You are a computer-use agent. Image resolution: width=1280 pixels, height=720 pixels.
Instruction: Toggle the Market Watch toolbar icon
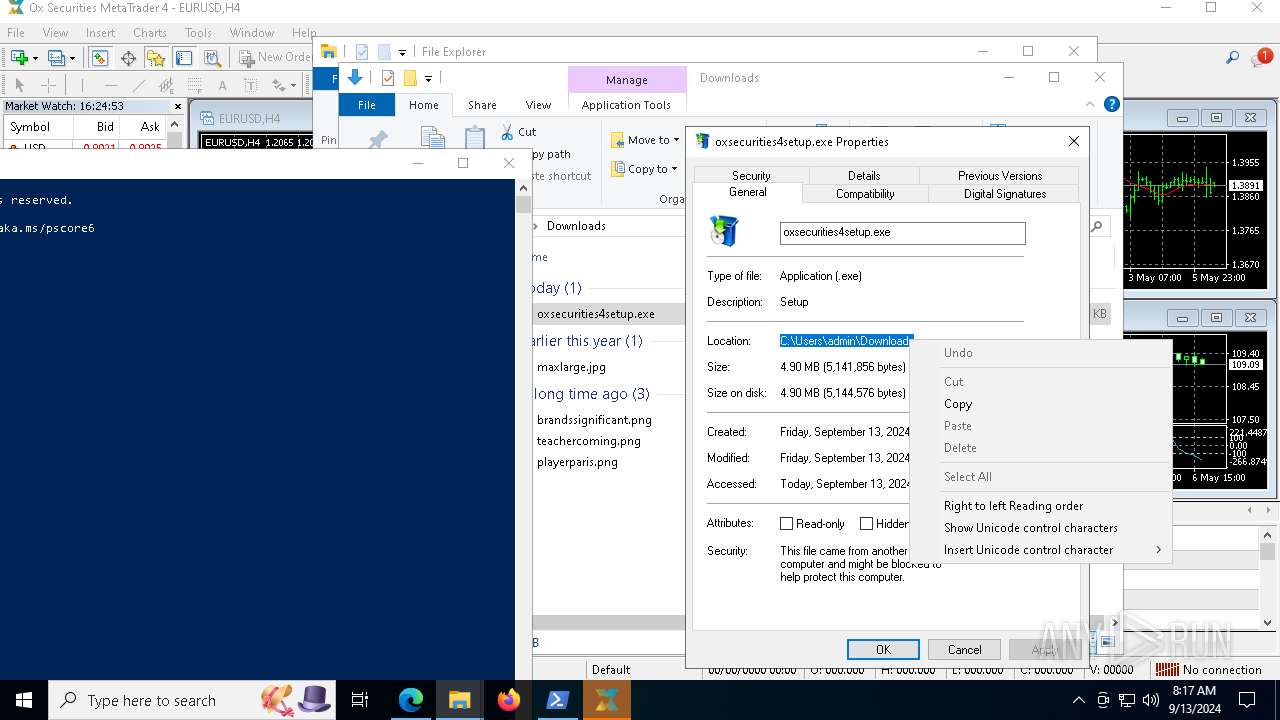(100, 58)
